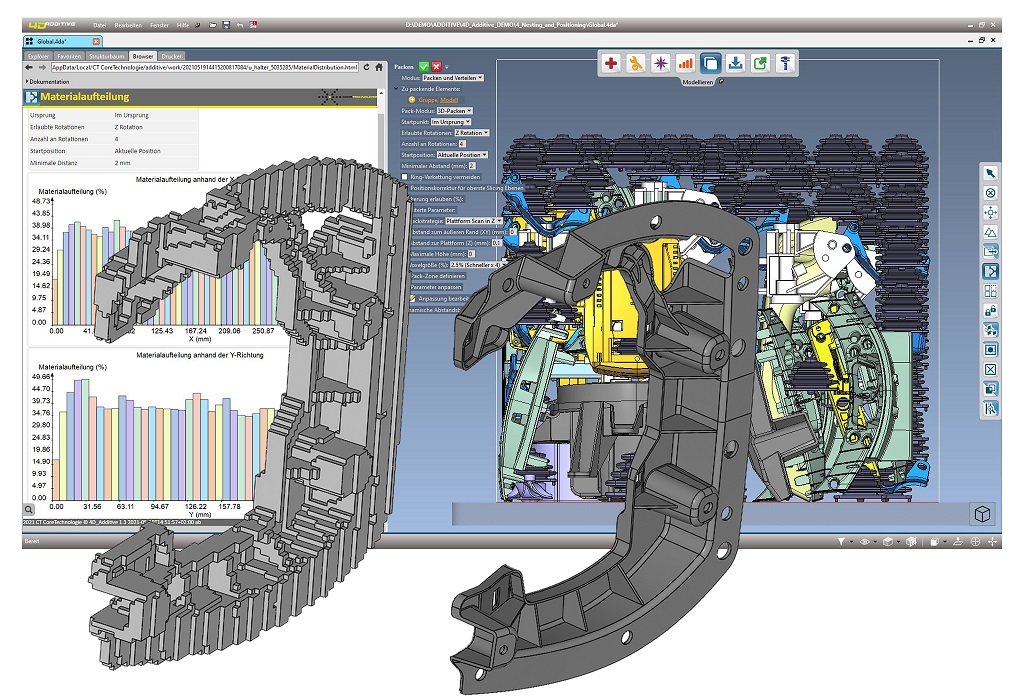Open the Modus dropdown showing Packen und Verteilen
This screenshot has height=700, width=1010.
tap(452, 78)
